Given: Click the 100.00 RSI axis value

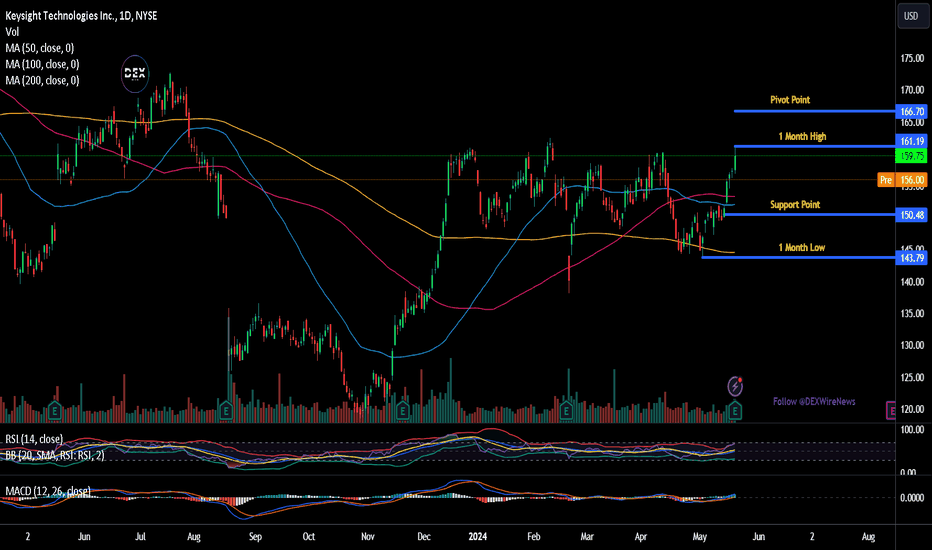Looking at the screenshot, I should pyautogui.click(x=912, y=429).
